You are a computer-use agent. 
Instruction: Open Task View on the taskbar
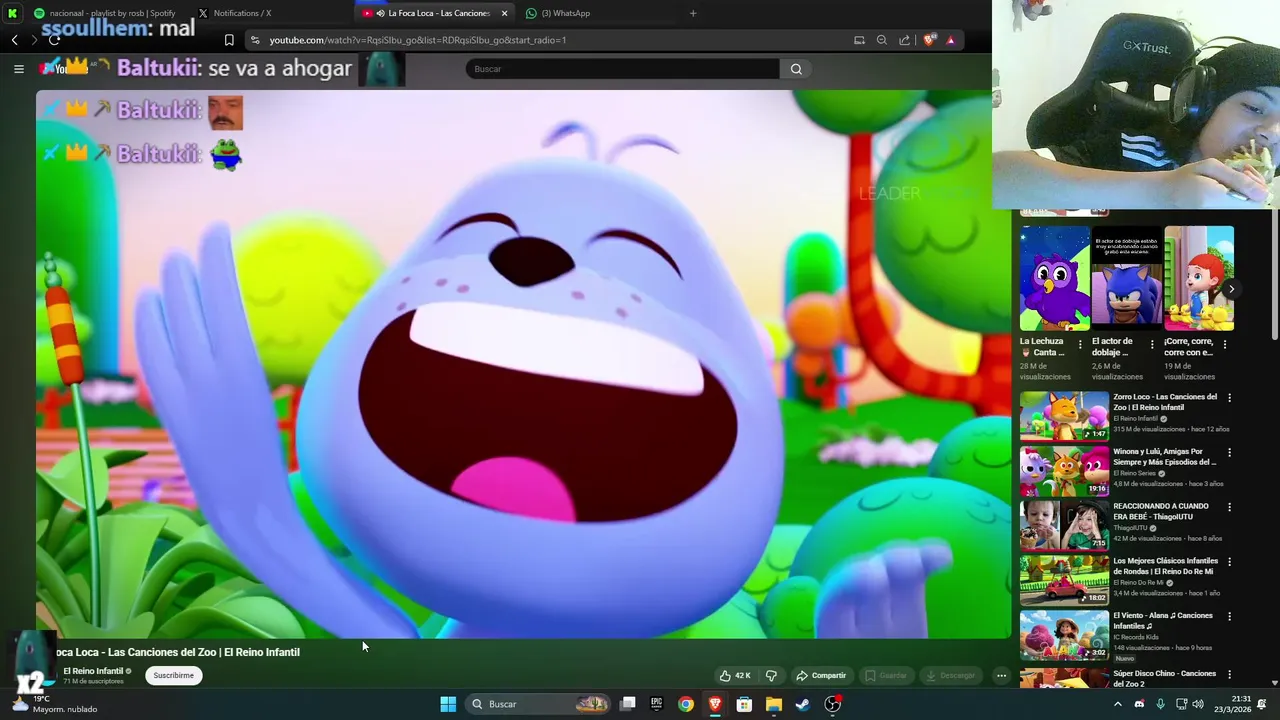tap(628, 704)
